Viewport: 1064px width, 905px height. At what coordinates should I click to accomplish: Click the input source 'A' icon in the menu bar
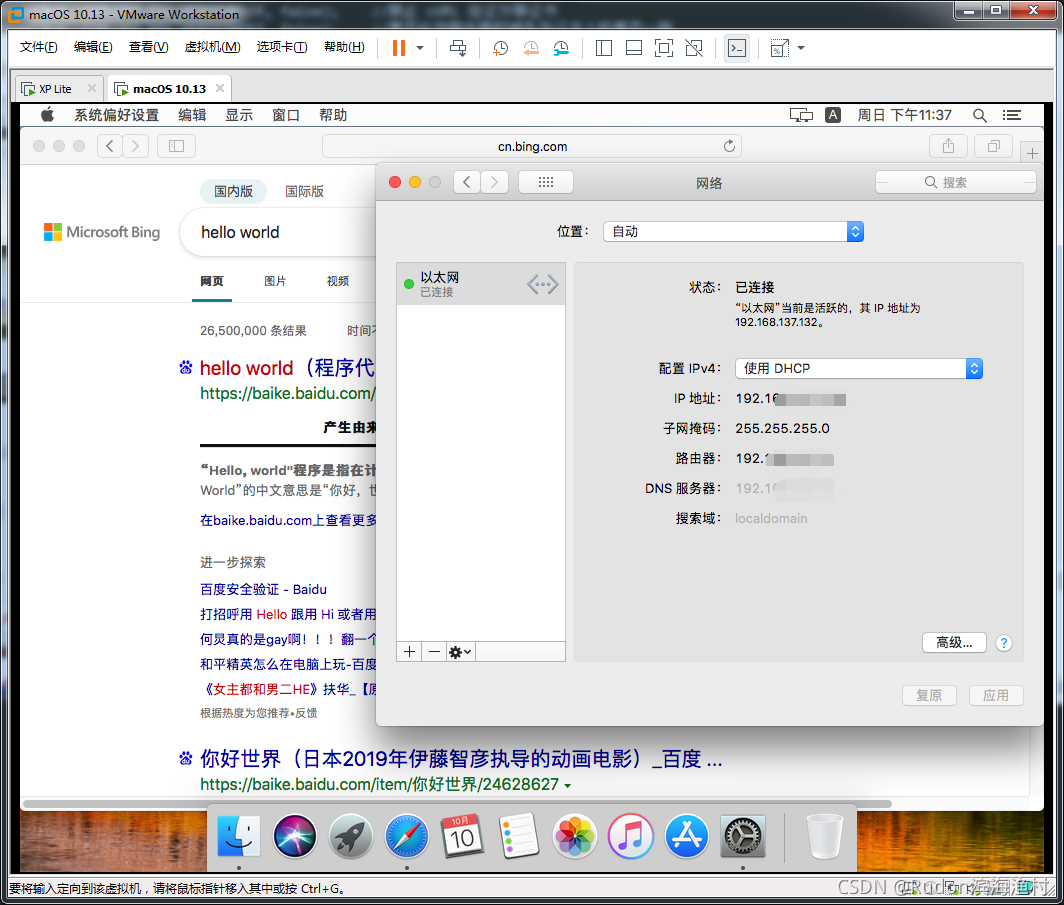click(833, 115)
